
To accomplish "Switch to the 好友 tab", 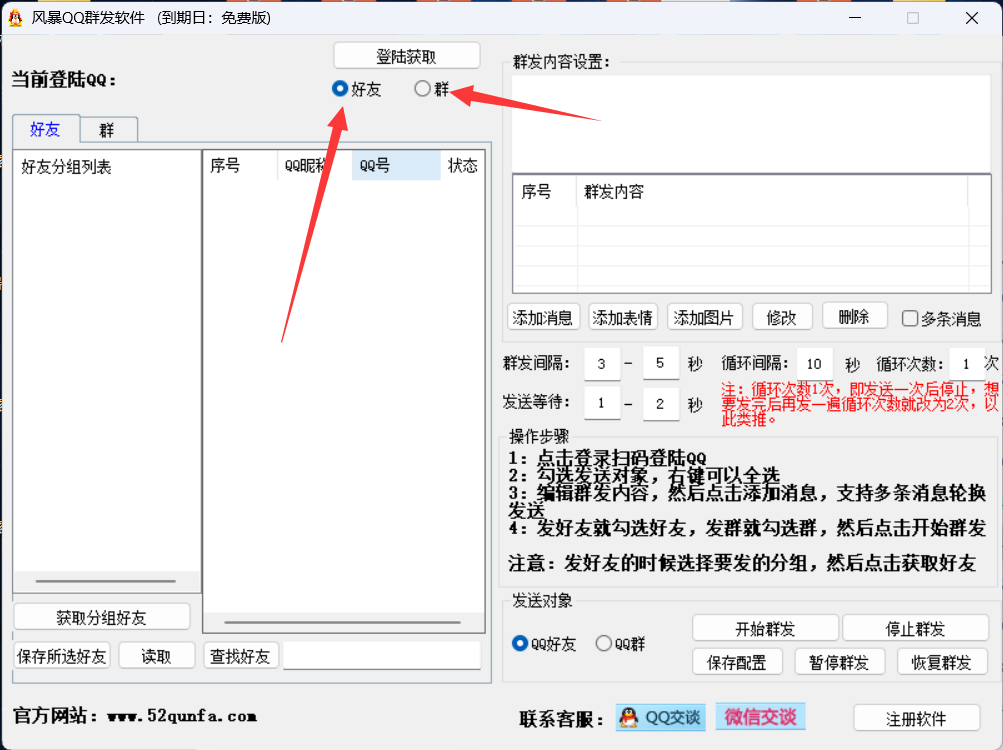I will [x=45, y=129].
